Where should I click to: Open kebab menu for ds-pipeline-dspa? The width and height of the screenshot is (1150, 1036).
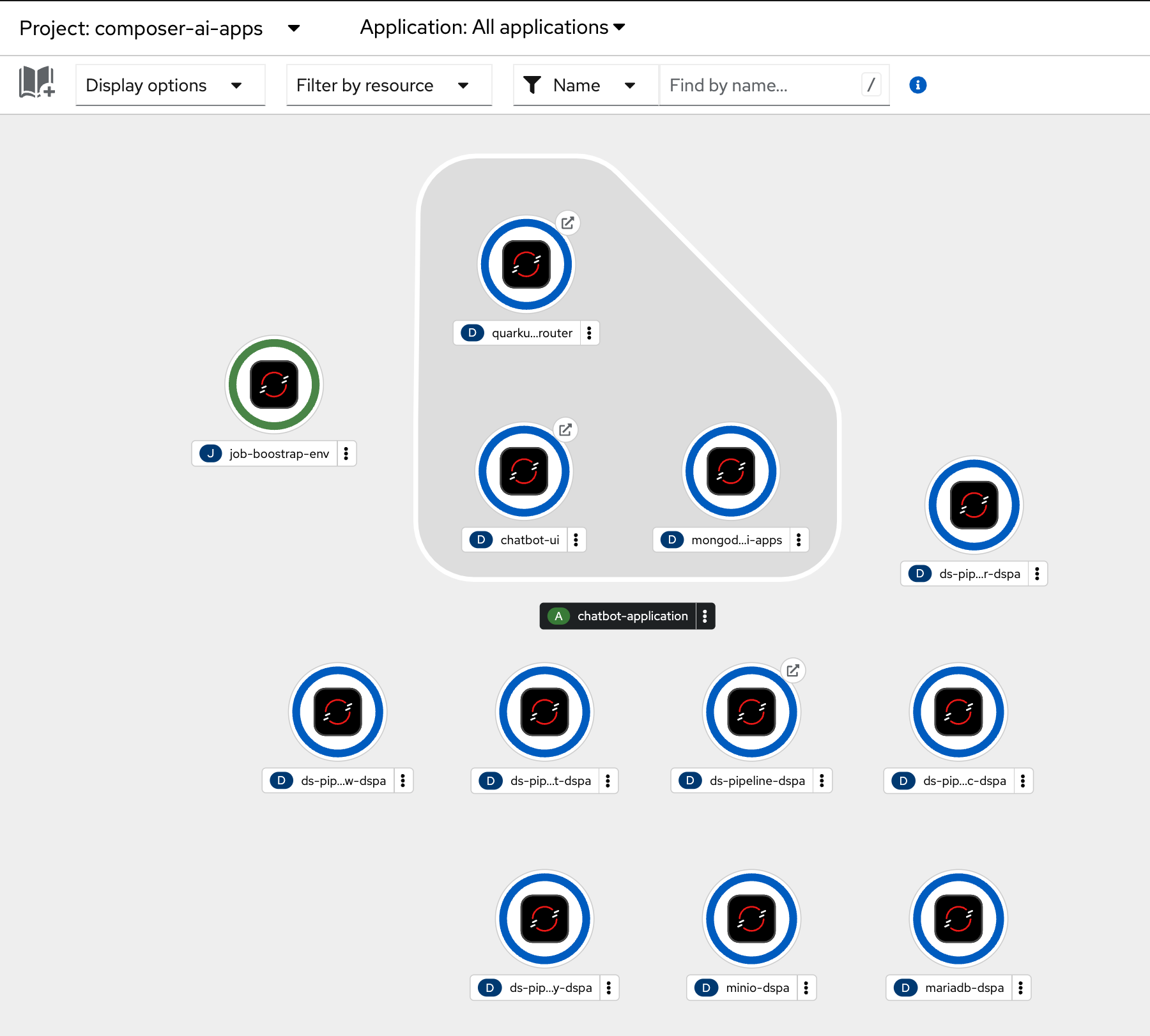822,781
